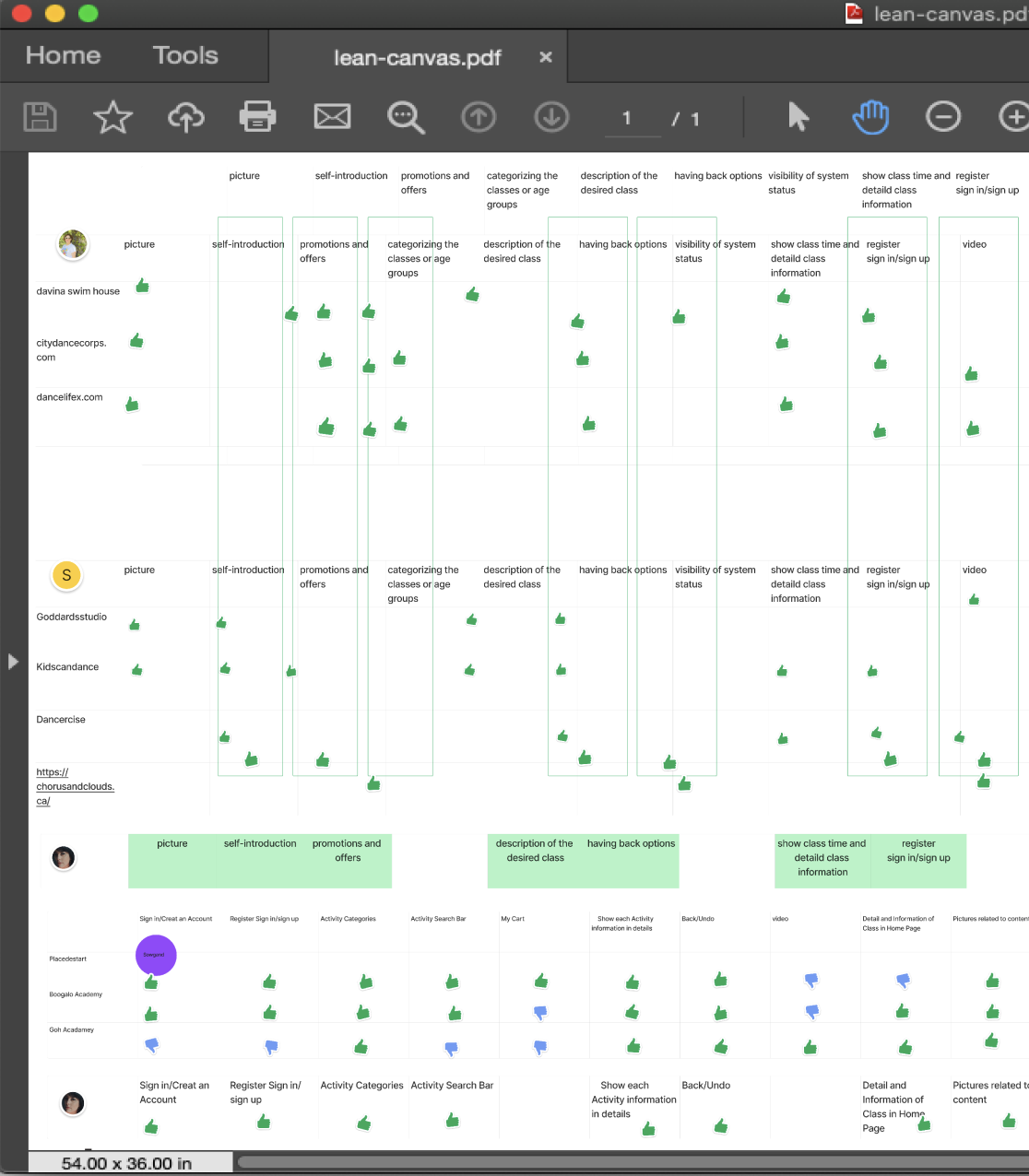Open the chorusandclouds.ca hyperlink

click(x=75, y=786)
